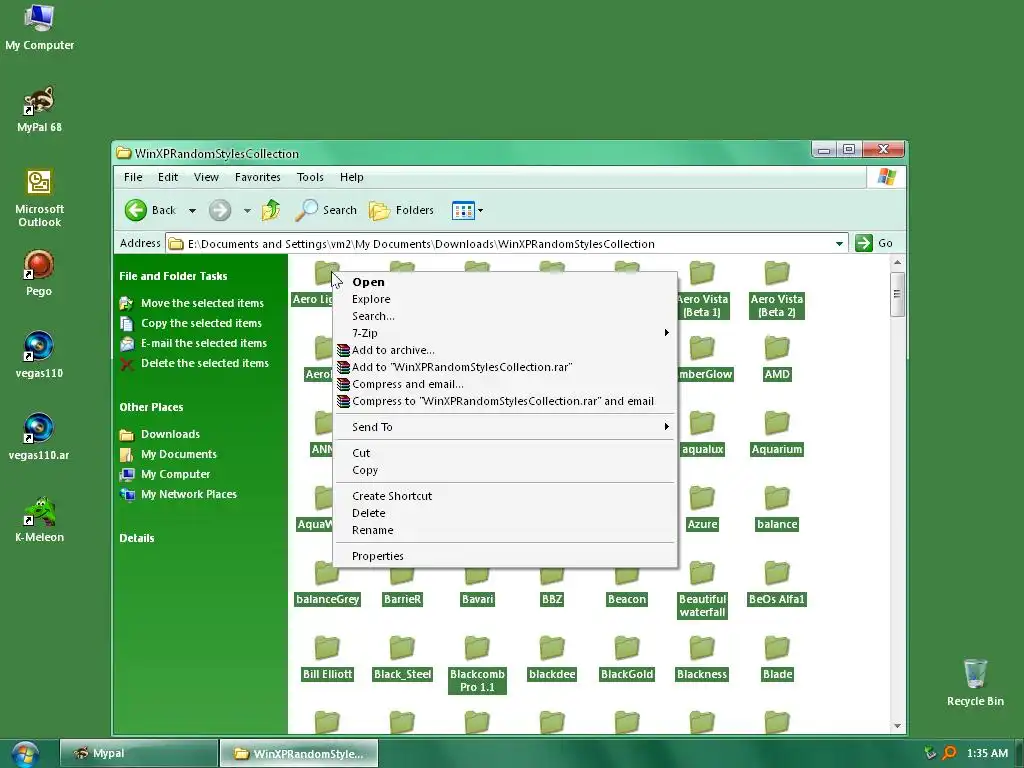1024x768 pixels.
Task: Choose Explore in the context menu
Action: click(505, 299)
